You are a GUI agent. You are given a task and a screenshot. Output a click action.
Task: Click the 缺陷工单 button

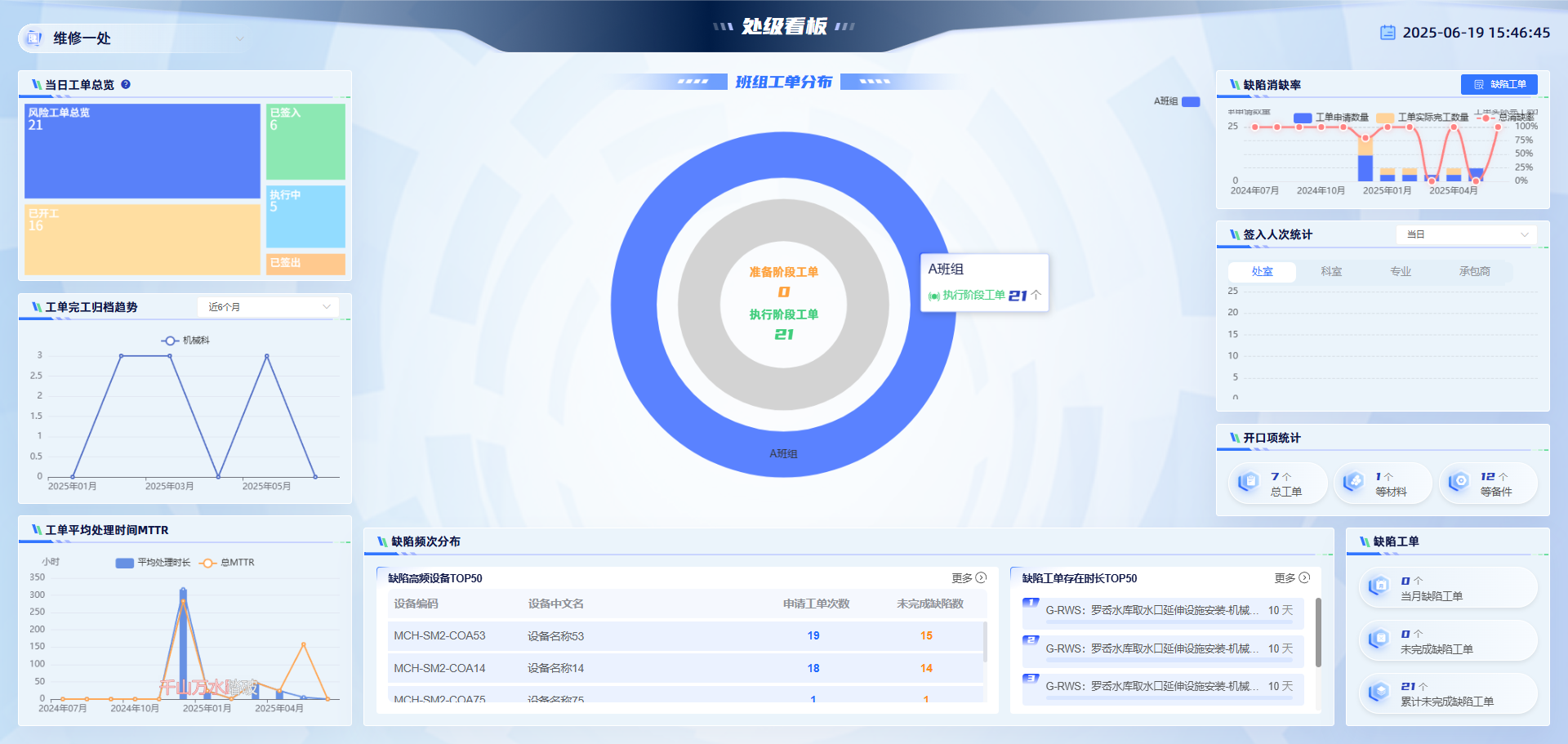1499,84
